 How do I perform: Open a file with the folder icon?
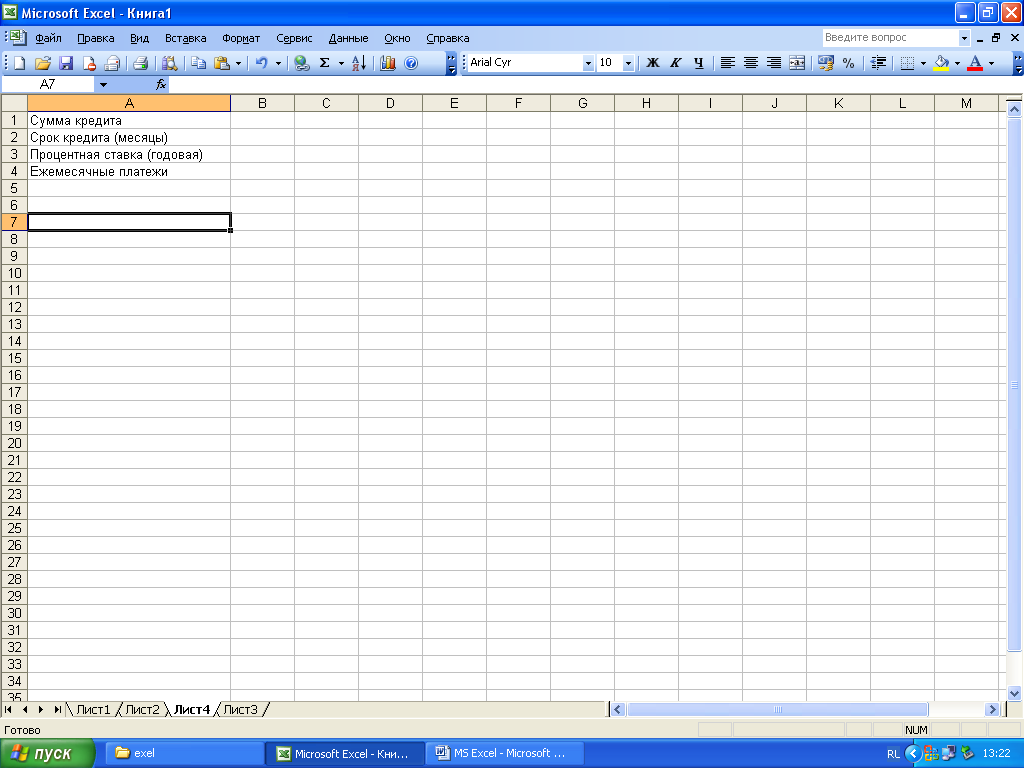42,63
